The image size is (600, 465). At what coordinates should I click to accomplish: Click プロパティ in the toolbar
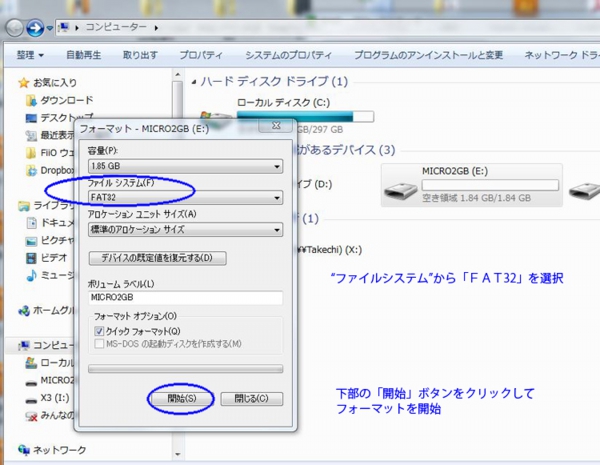[x=200, y=54]
